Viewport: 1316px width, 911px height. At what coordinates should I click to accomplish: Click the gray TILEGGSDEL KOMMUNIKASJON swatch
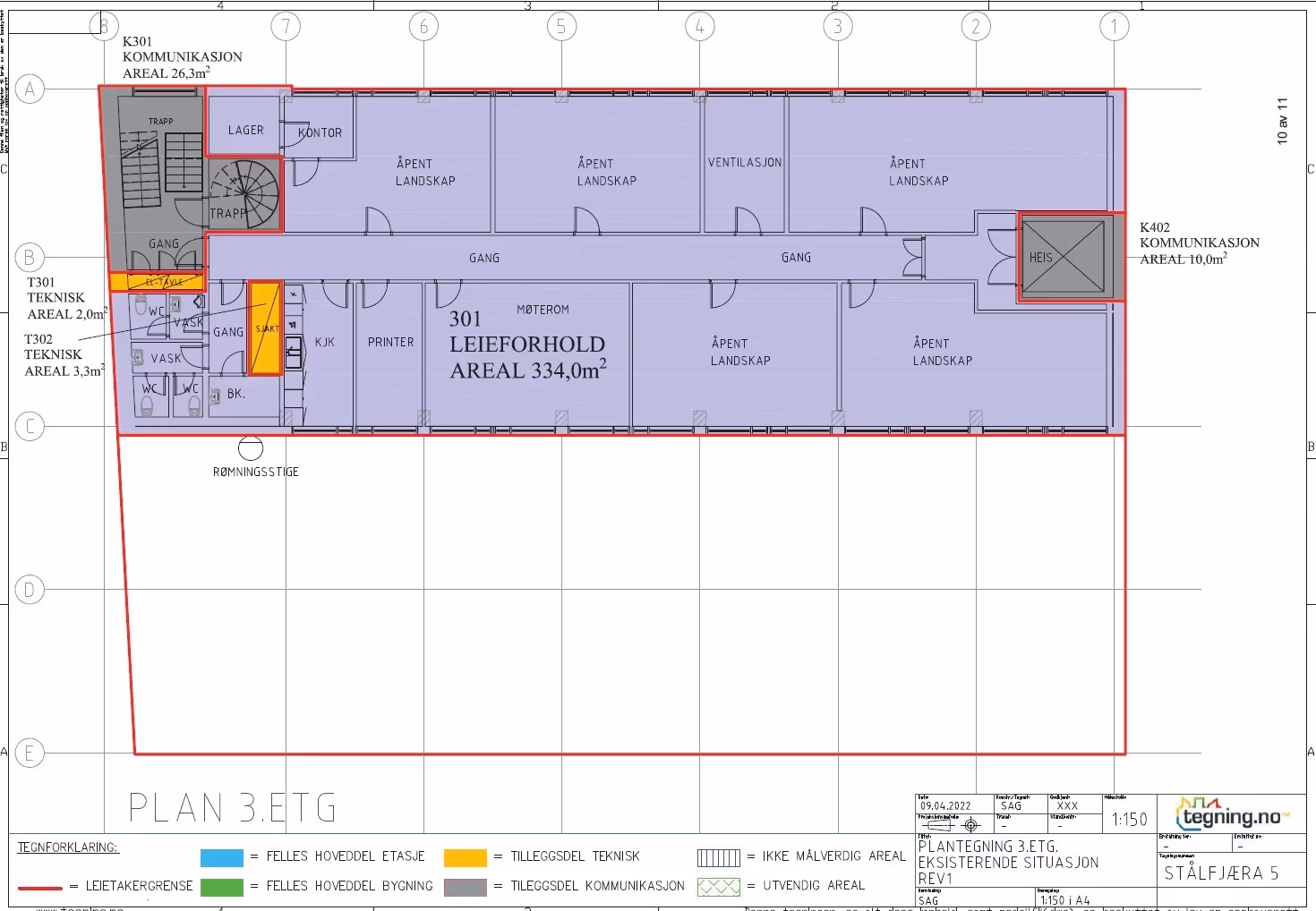click(466, 887)
